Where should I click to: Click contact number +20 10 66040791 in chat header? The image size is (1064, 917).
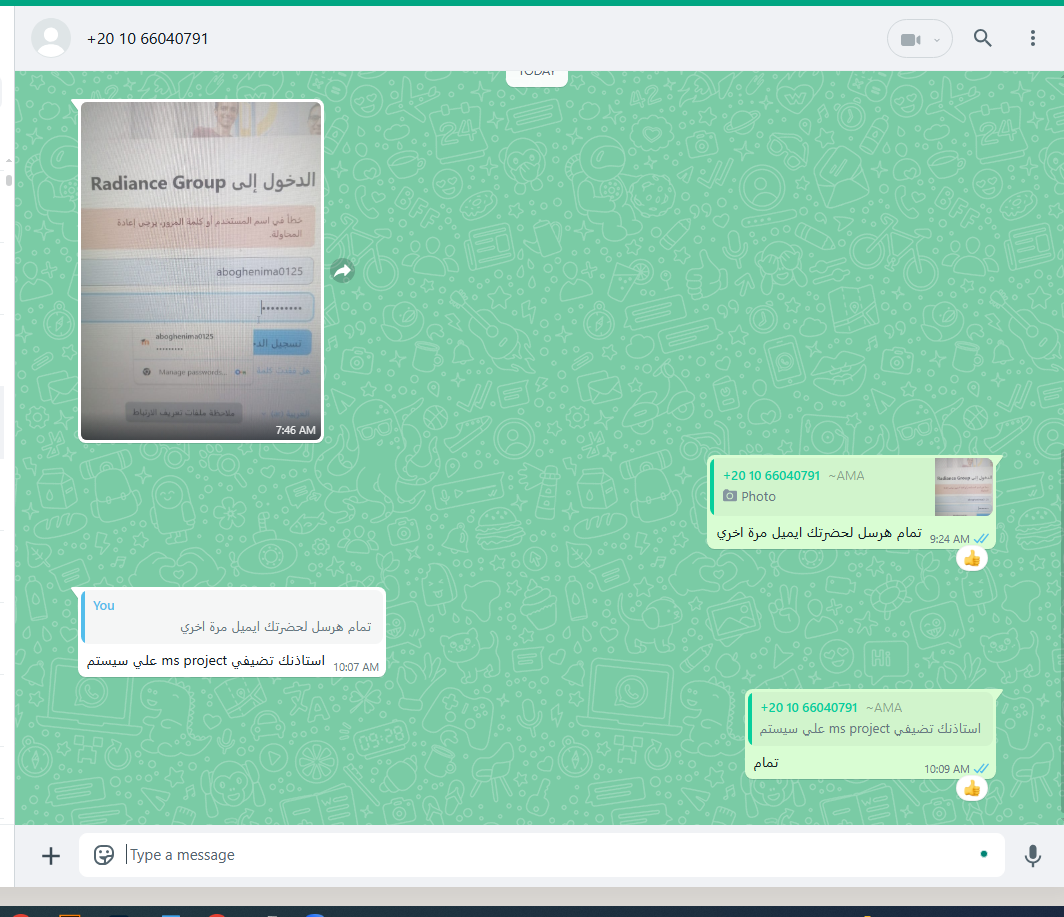147,39
